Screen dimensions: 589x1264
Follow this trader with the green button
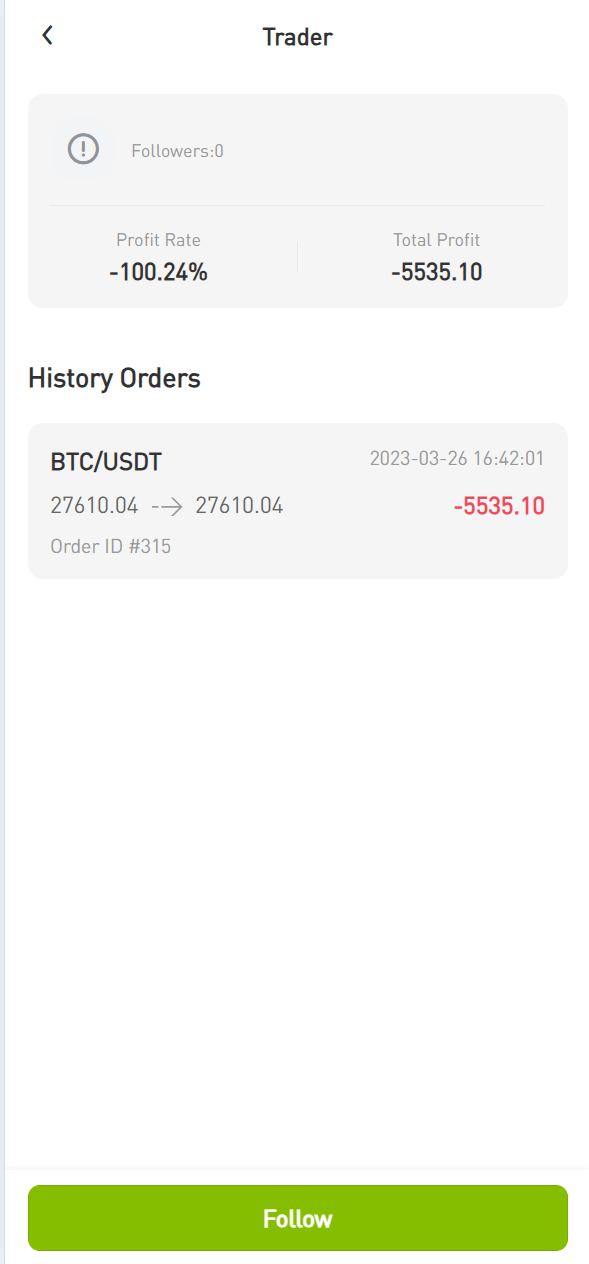point(298,1218)
